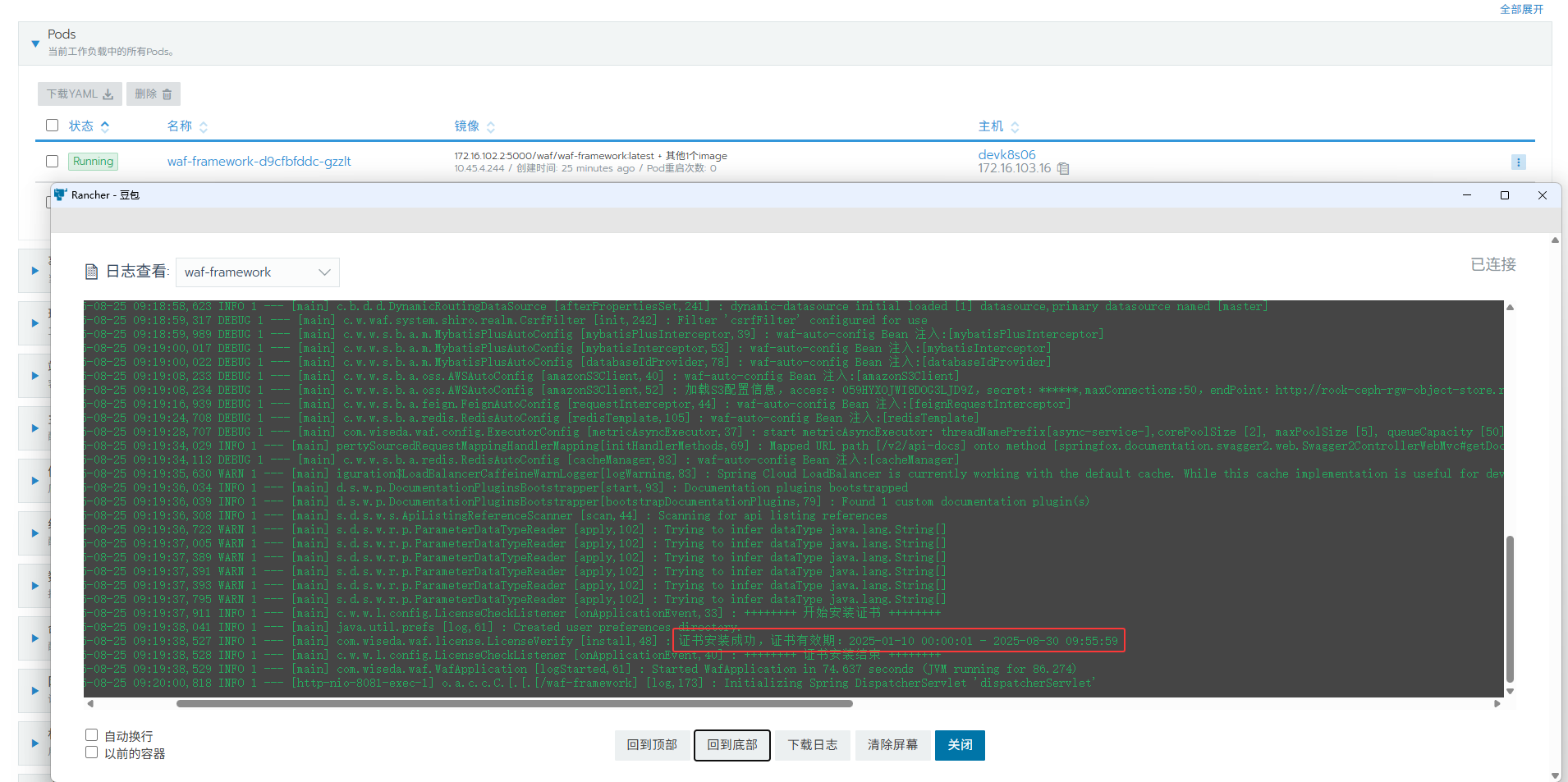1568x782 pixels.
Task: Click the log document icon beside 日志查看
Action: [x=92, y=272]
